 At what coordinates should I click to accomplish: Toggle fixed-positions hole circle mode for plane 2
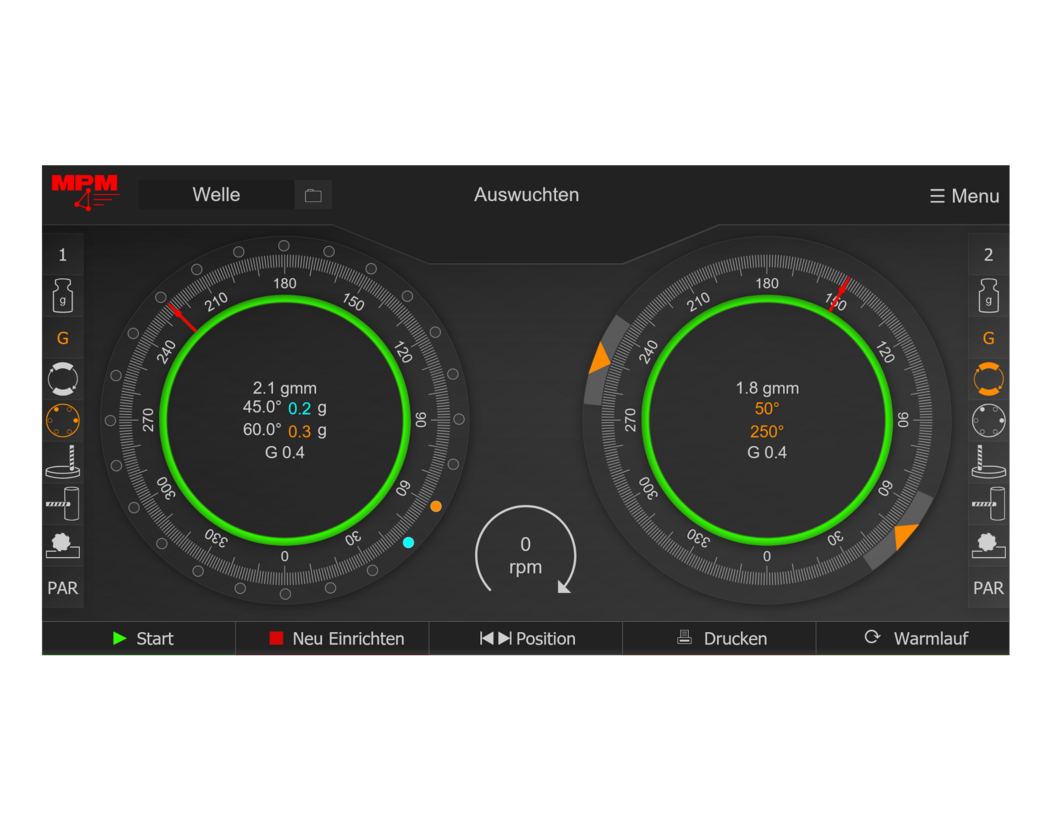(988, 421)
